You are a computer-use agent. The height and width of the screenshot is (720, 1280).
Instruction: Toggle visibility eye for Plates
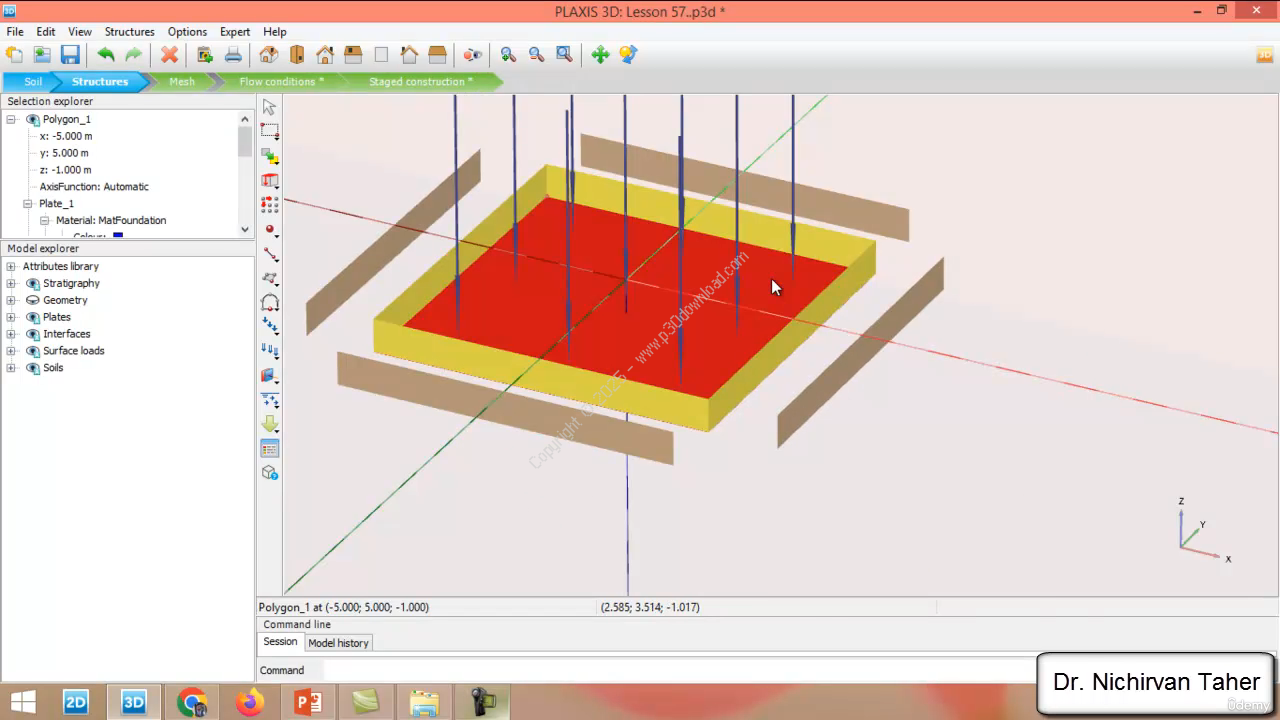click(33, 317)
